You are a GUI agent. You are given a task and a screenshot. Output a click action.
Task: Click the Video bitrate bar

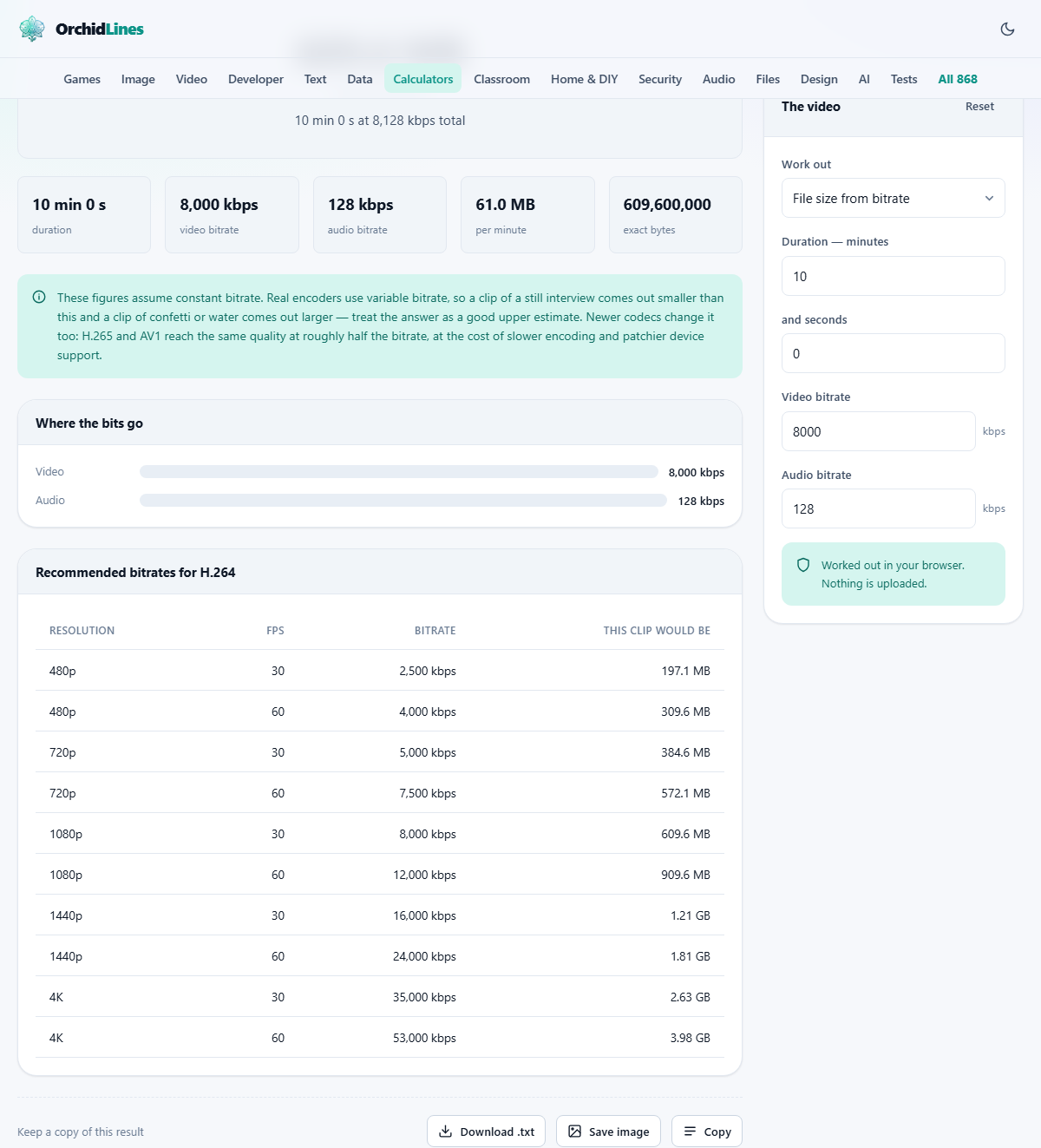399,472
